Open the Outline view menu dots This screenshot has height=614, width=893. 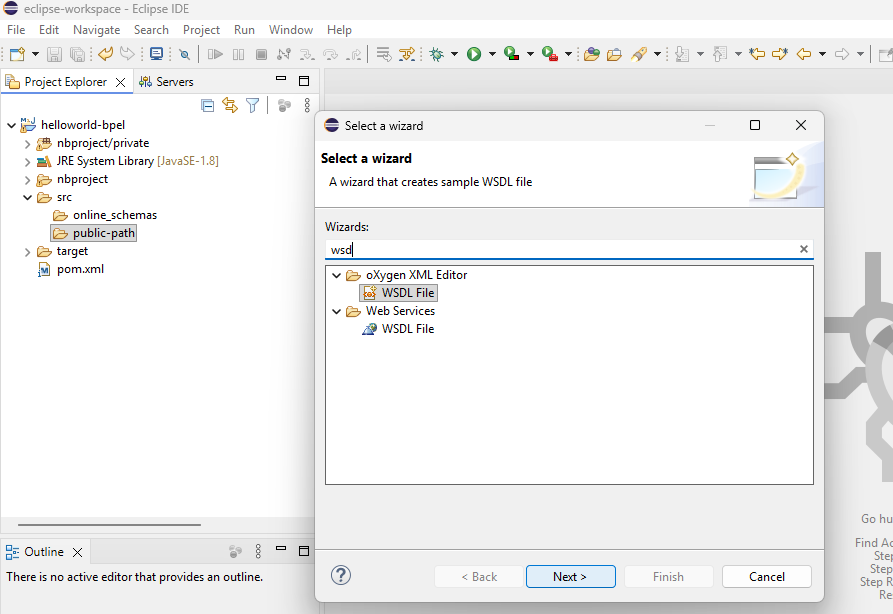click(258, 551)
